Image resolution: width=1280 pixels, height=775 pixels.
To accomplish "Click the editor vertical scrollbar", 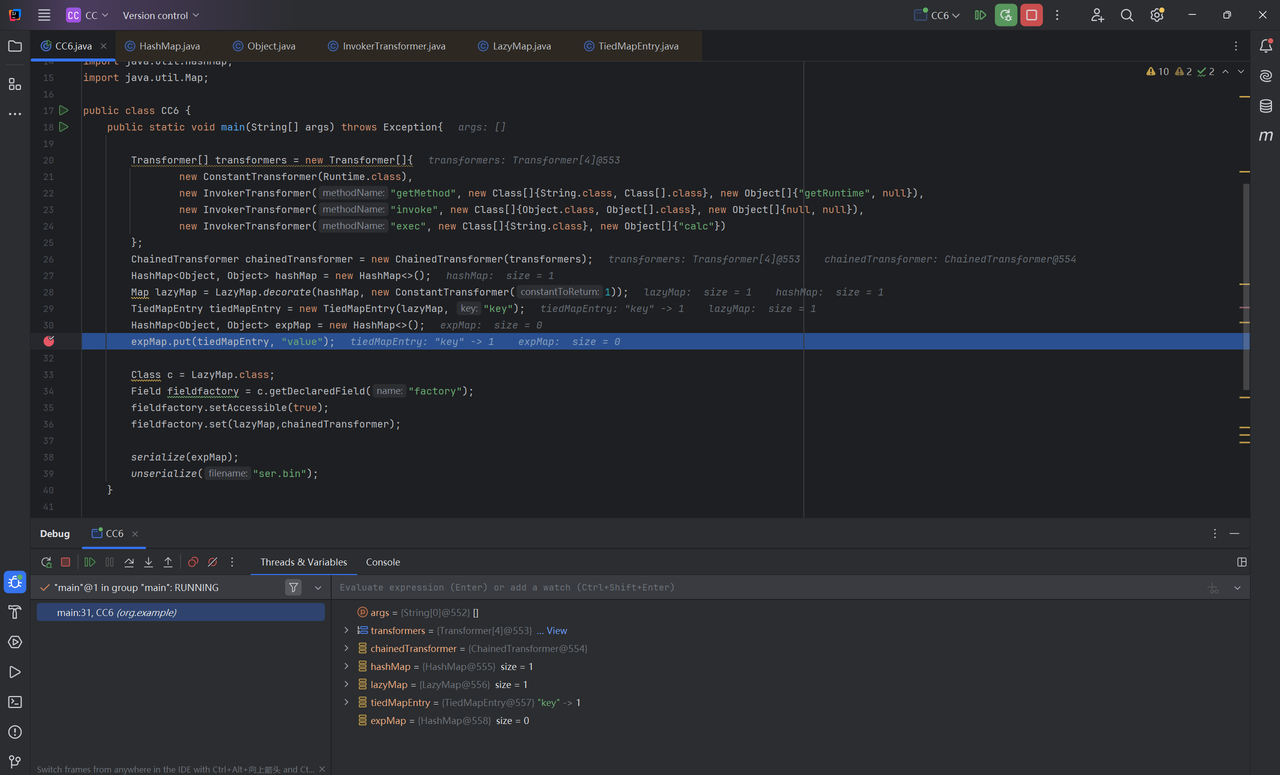I will [1246, 286].
